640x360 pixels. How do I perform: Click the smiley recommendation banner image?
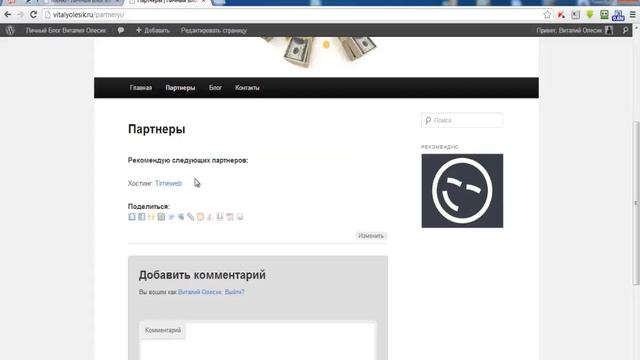(462, 191)
